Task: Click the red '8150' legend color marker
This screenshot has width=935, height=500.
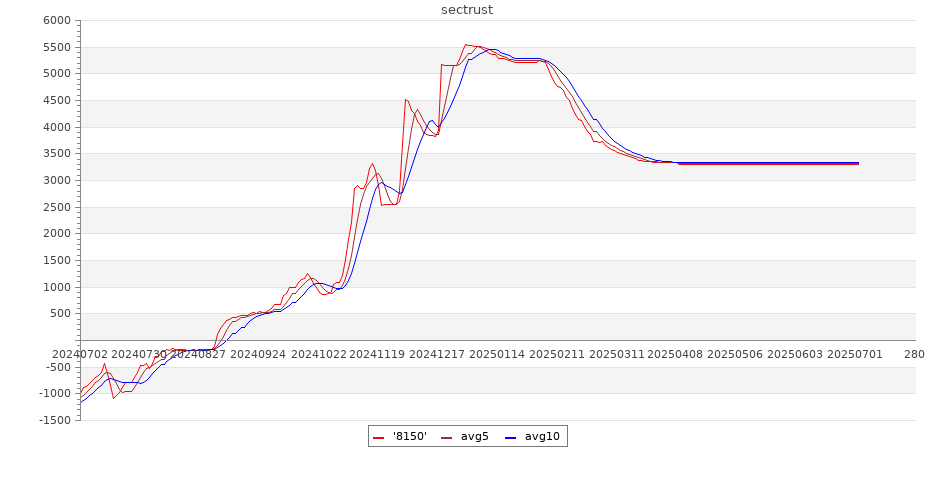Action: click(x=378, y=437)
